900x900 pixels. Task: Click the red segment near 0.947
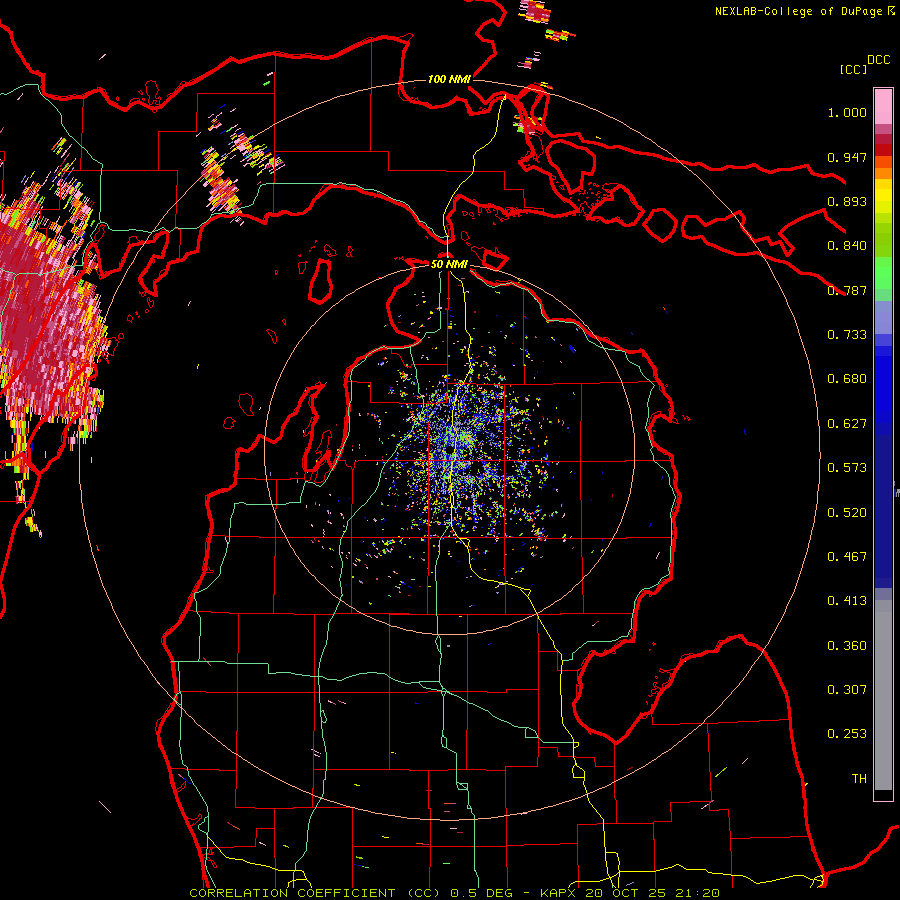coord(883,149)
